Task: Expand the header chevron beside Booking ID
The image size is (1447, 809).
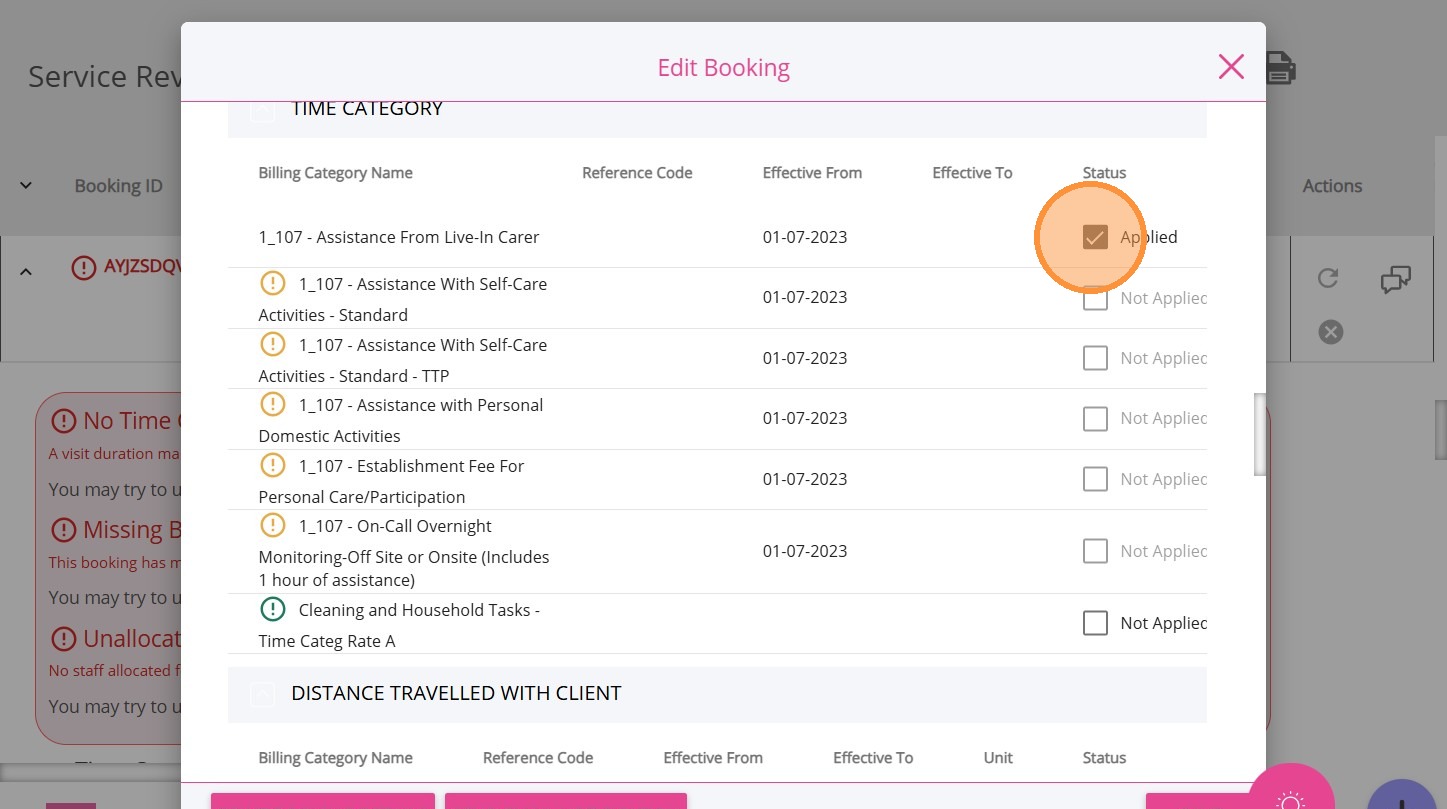Action: (x=26, y=185)
